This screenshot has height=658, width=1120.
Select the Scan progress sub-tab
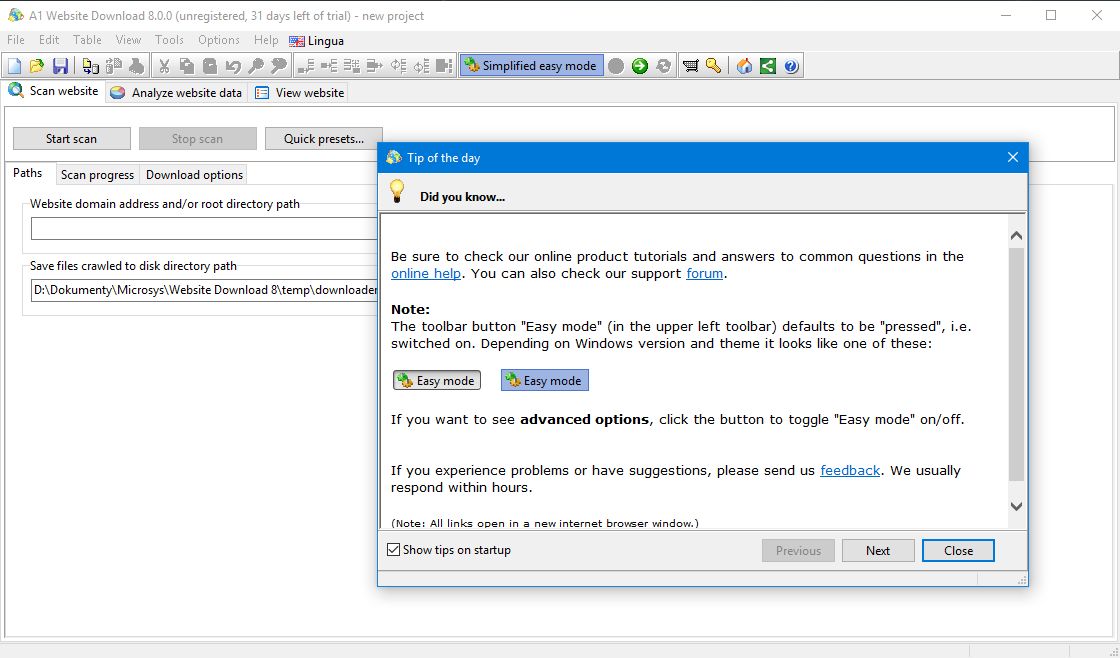click(97, 175)
